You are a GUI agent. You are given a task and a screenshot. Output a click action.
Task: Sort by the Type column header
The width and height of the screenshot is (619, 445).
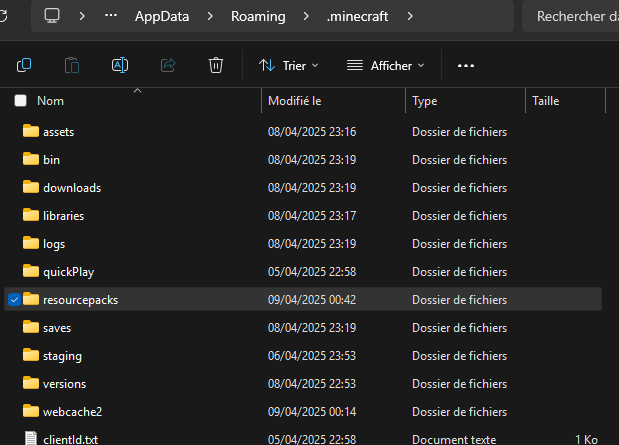424,101
